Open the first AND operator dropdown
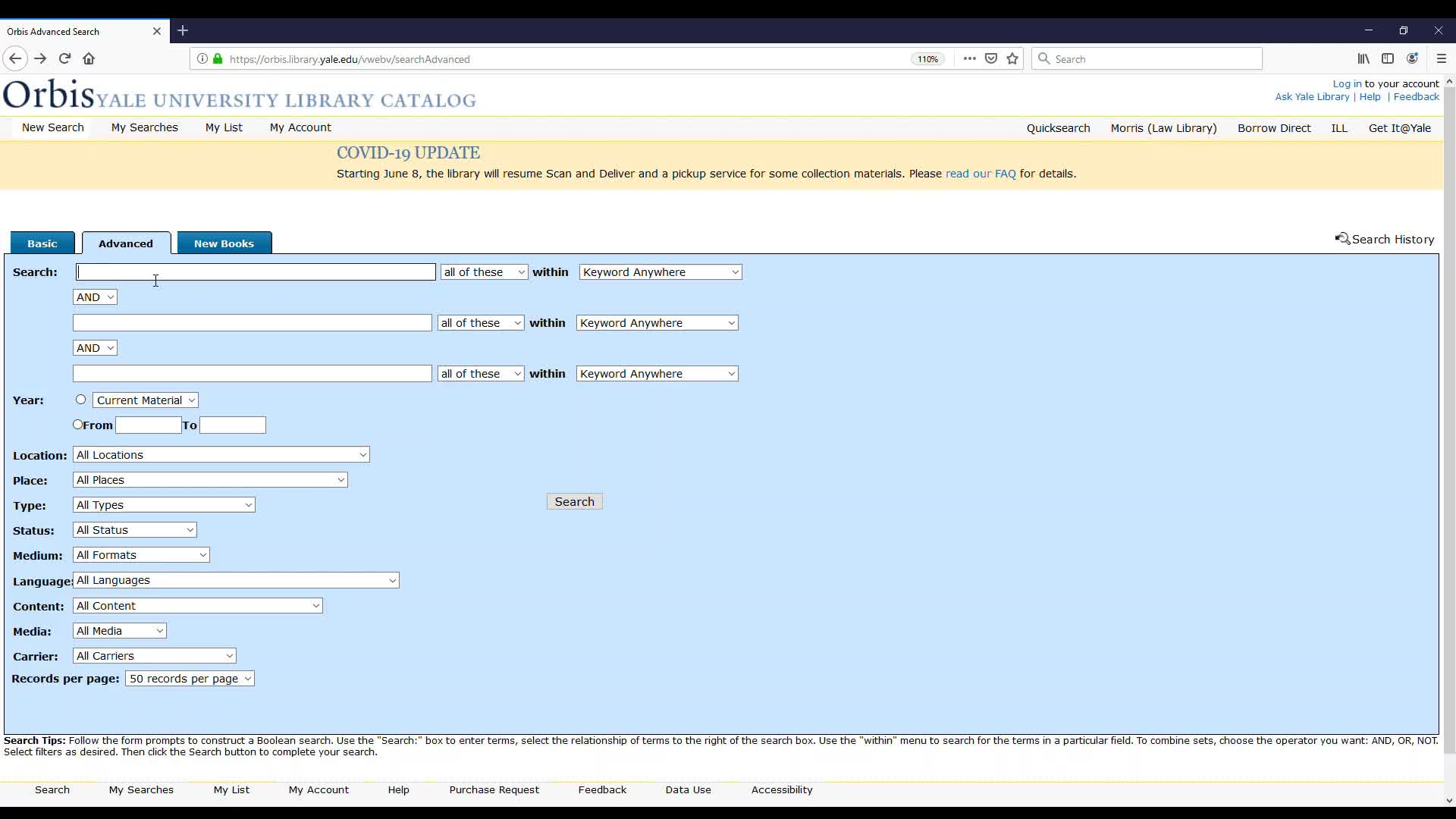Image resolution: width=1456 pixels, height=819 pixels. coord(95,297)
